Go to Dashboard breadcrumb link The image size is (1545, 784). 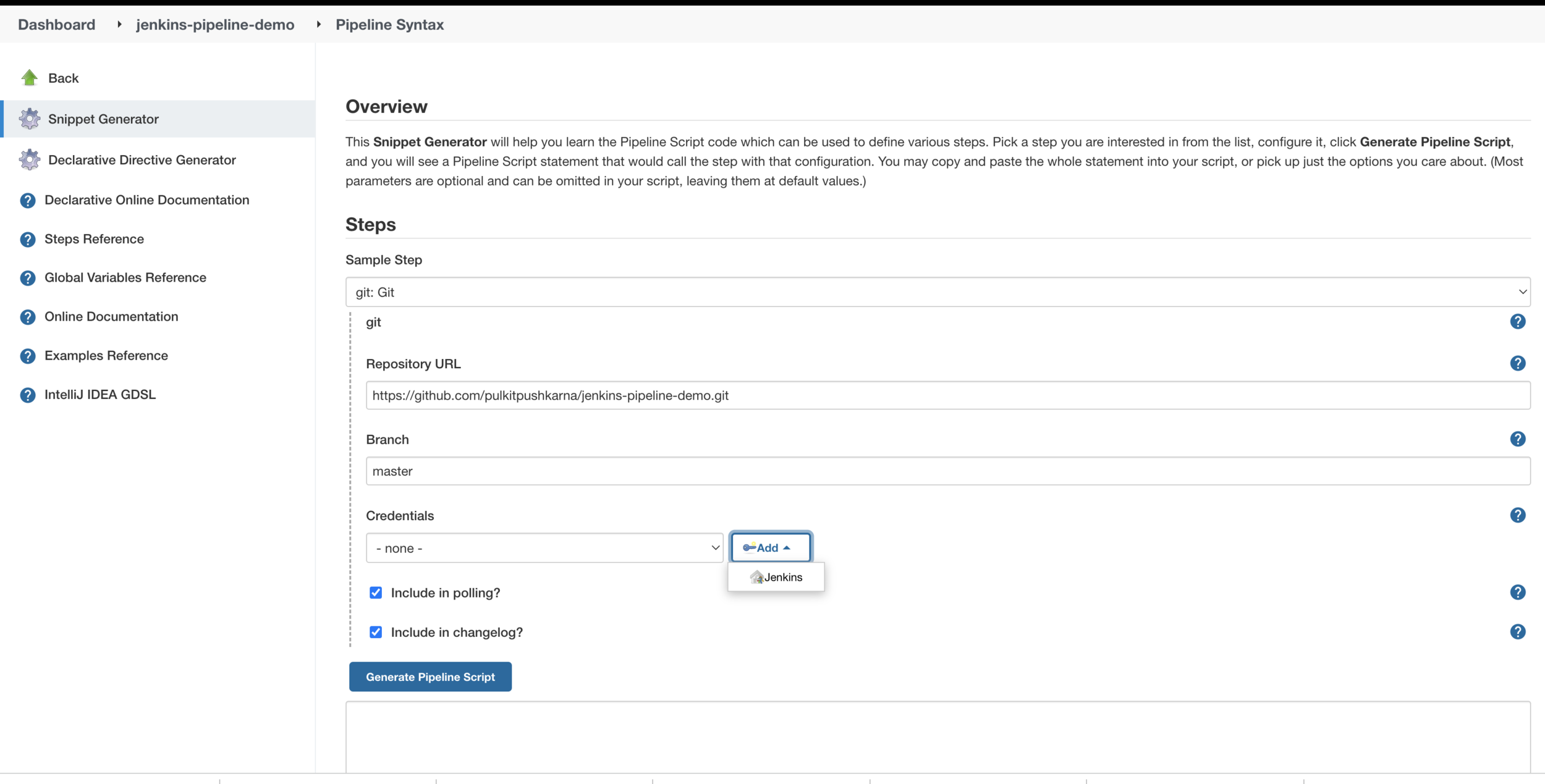pyautogui.click(x=56, y=25)
